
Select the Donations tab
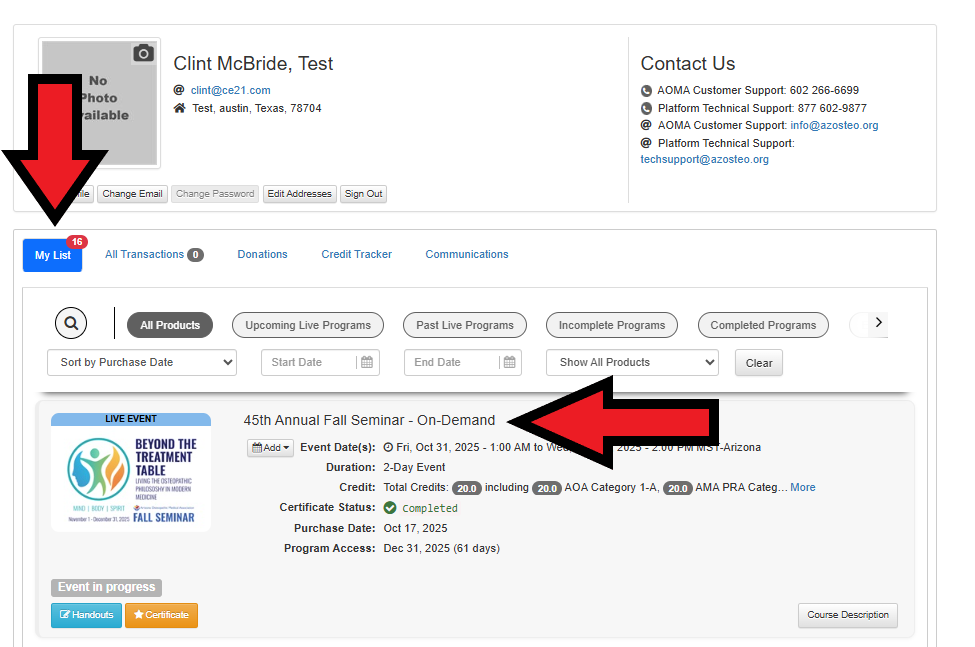point(262,255)
